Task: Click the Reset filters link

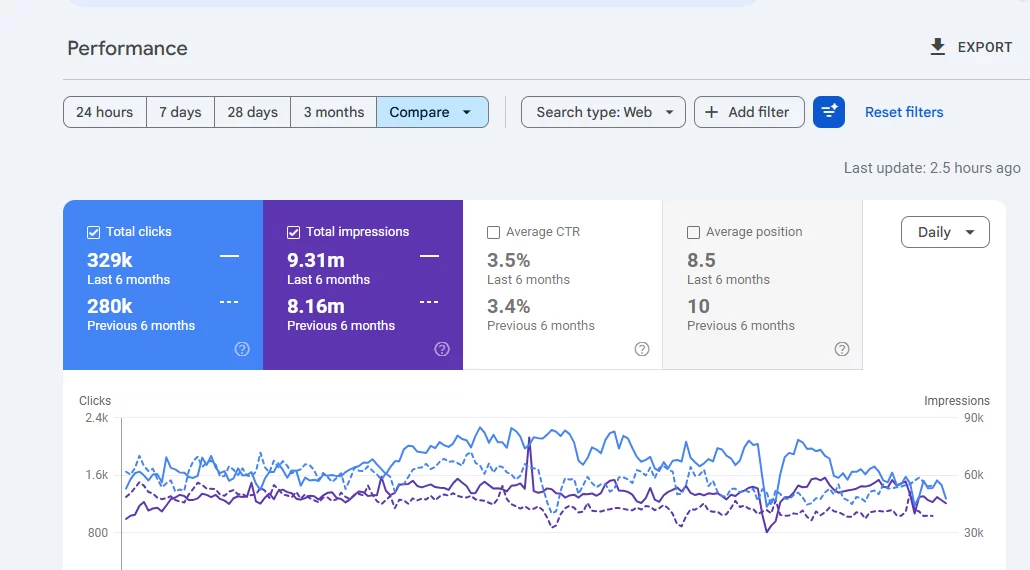Action: [904, 112]
